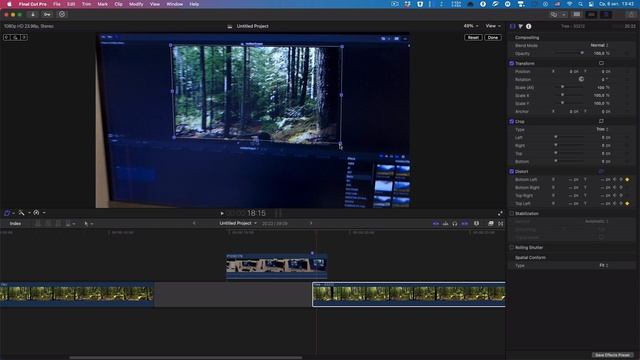This screenshot has width=640, height=360.
Task: Open the Edit menu
Action: (x=71, y=4)
